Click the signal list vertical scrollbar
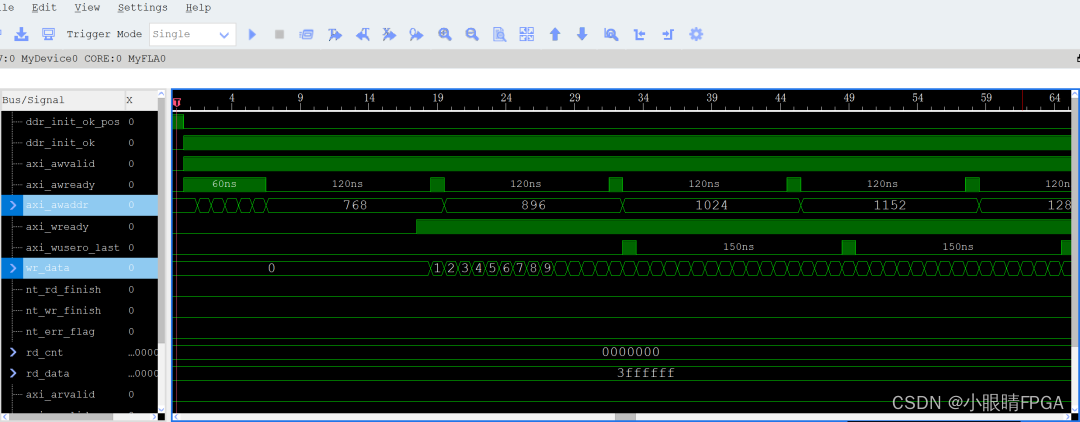This screenshot has height=422, width=1080. (162, 220)
